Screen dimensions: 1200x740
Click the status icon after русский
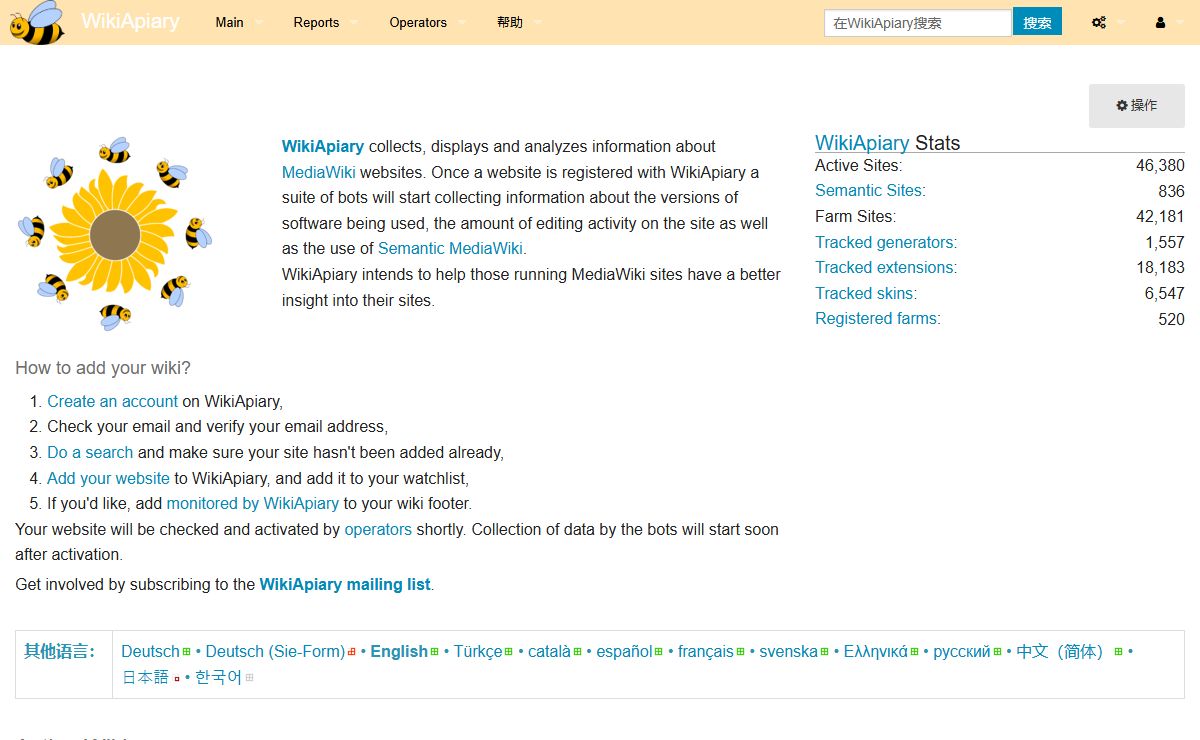(997, 652)
